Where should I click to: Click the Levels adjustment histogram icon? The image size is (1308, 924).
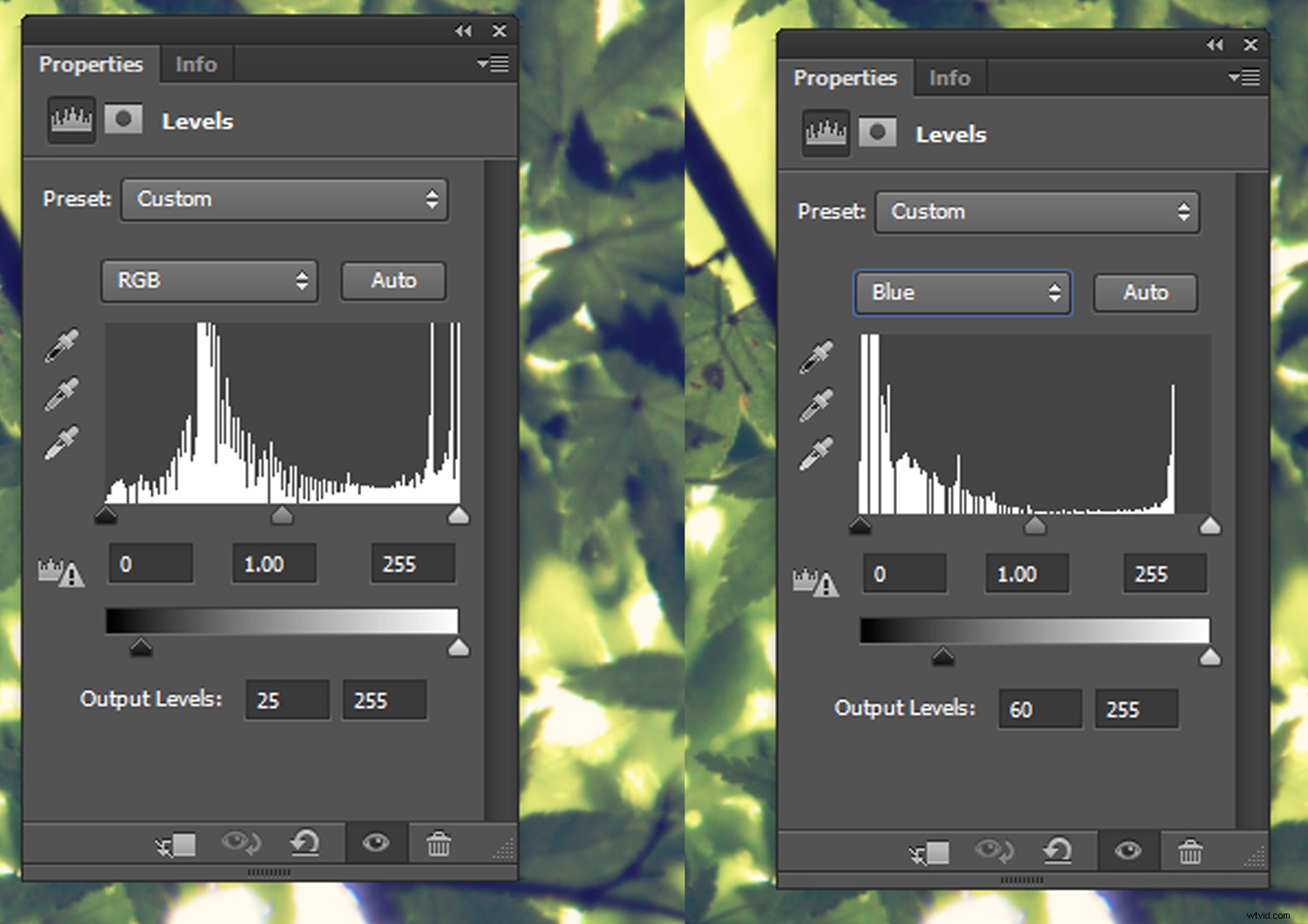coord(71,120)
